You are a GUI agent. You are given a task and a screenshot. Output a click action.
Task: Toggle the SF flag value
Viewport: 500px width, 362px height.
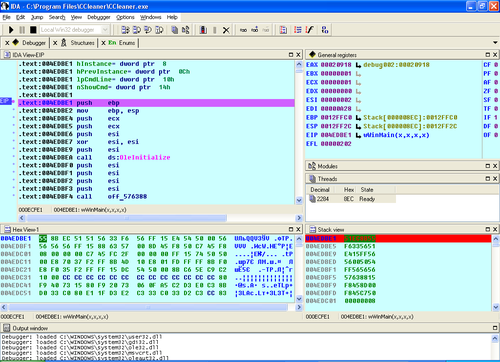click(x=496, y=100)
